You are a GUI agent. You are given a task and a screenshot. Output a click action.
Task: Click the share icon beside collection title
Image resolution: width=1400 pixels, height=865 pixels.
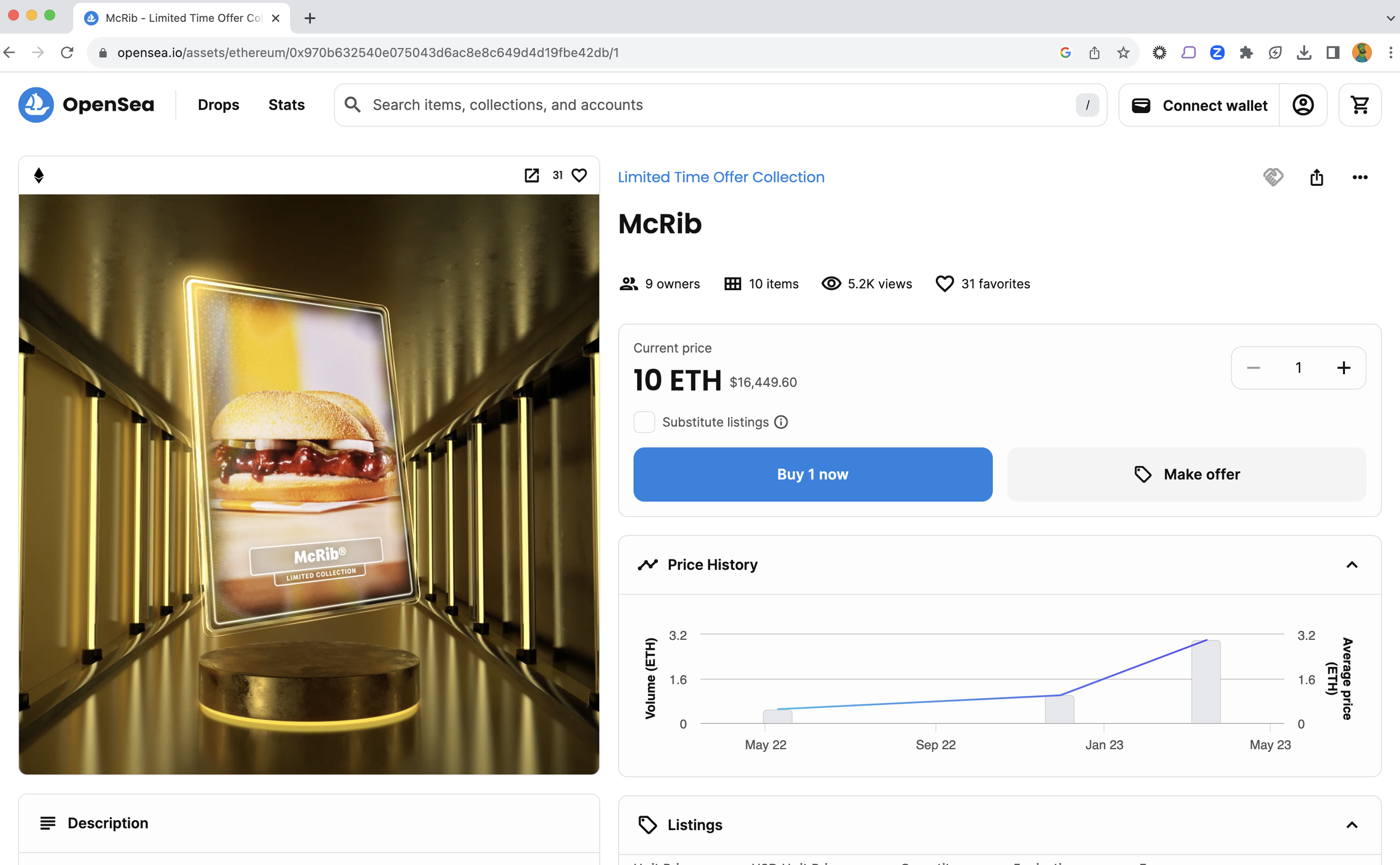(1317, 177)
